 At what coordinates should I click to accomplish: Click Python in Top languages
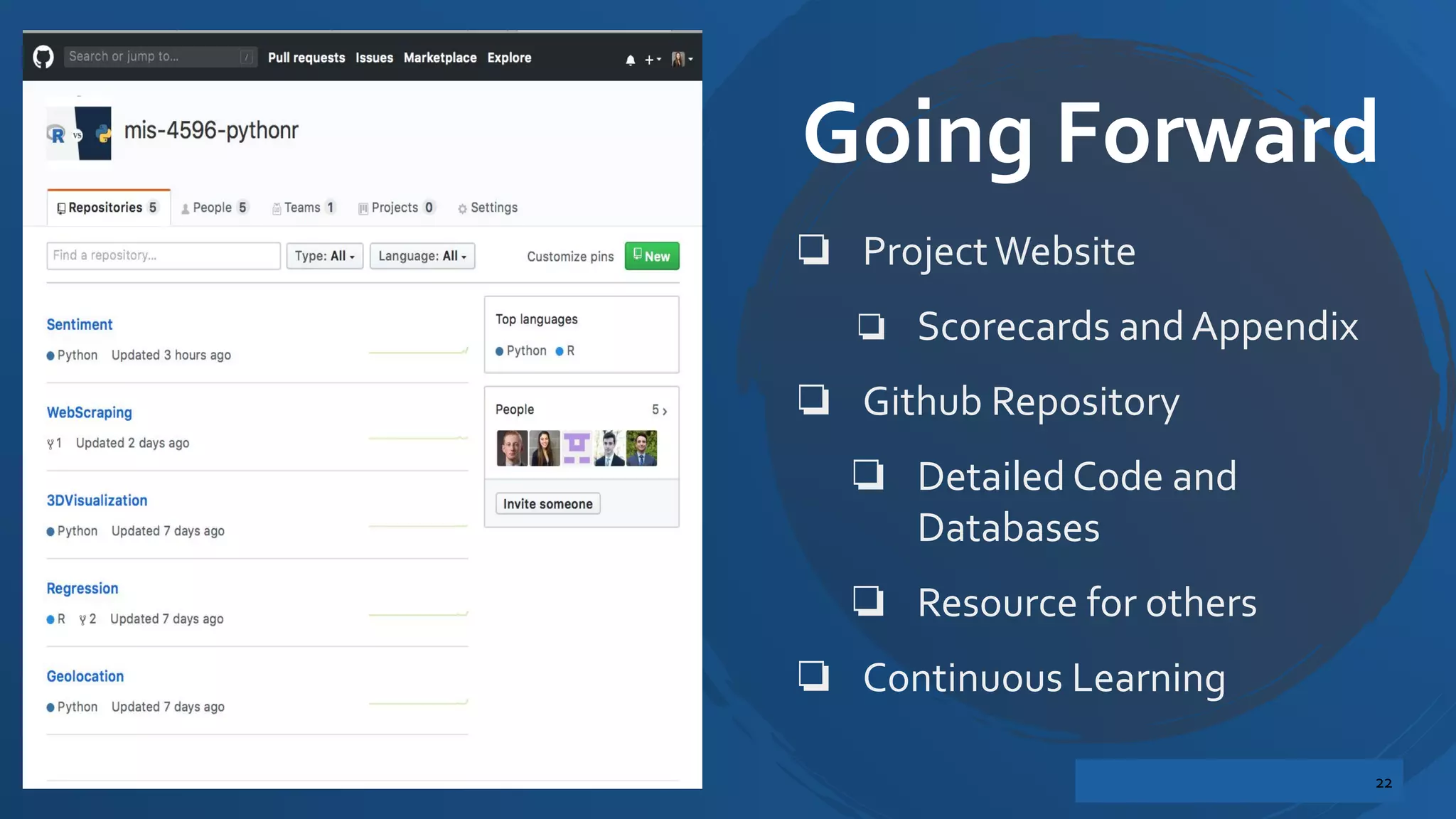tap(521, 351)
